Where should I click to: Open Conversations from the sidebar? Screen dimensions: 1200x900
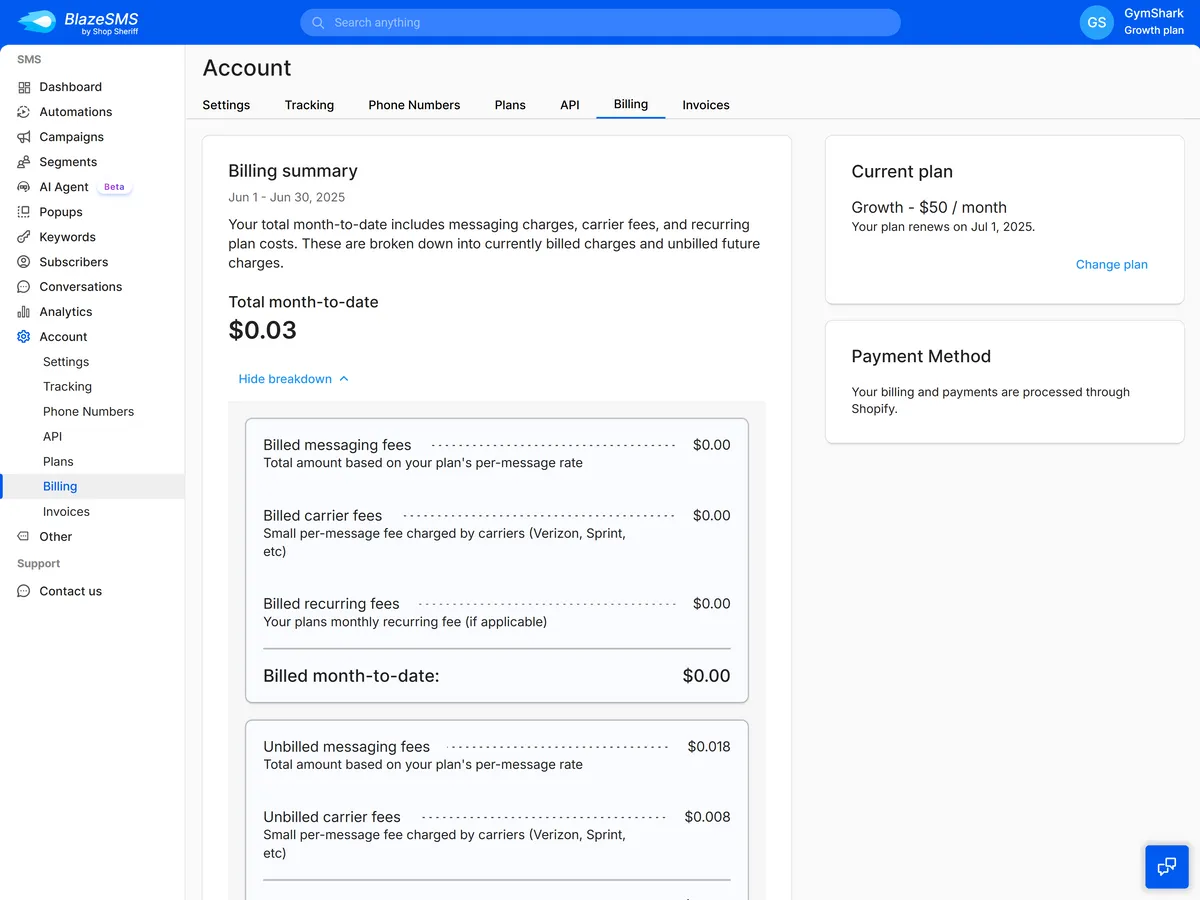click(80, 287)
